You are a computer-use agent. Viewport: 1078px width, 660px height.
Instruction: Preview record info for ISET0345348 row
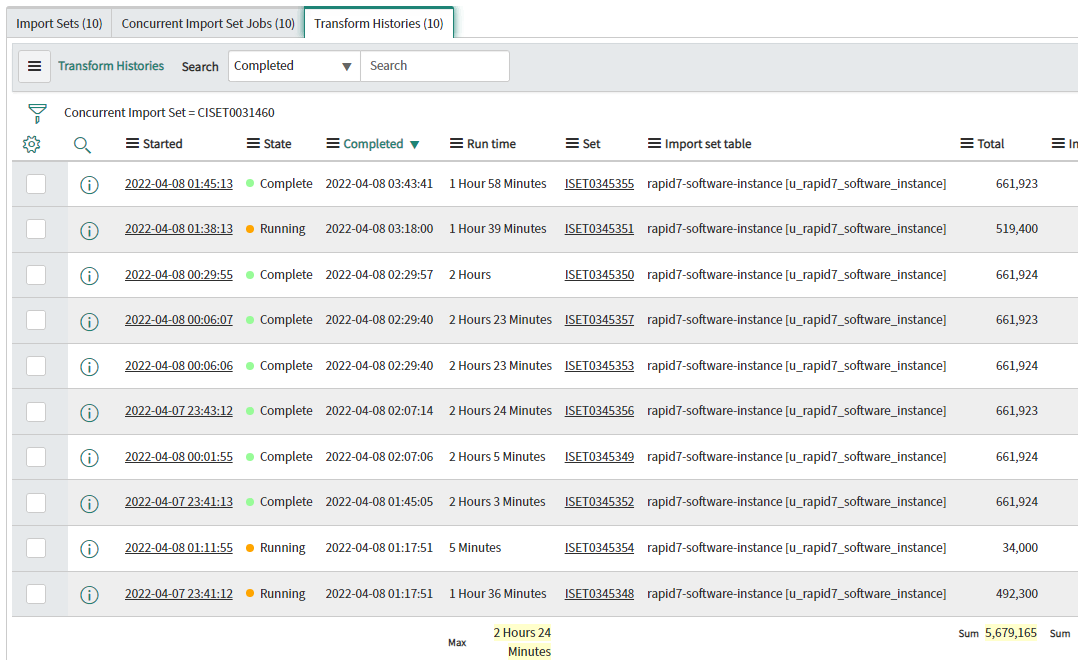coord(89,595)
